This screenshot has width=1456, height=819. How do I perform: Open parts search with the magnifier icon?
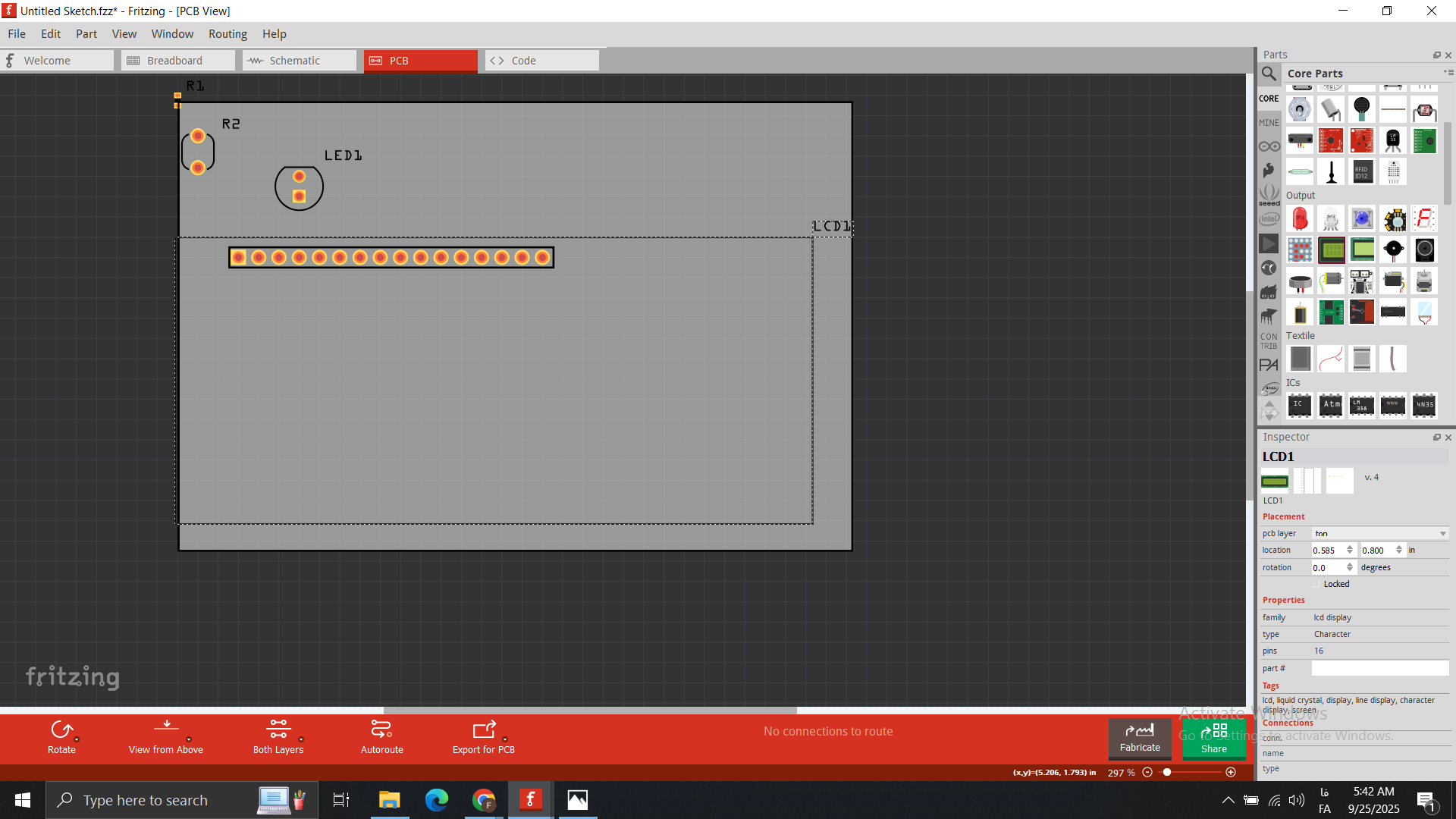pos(1269,74)
